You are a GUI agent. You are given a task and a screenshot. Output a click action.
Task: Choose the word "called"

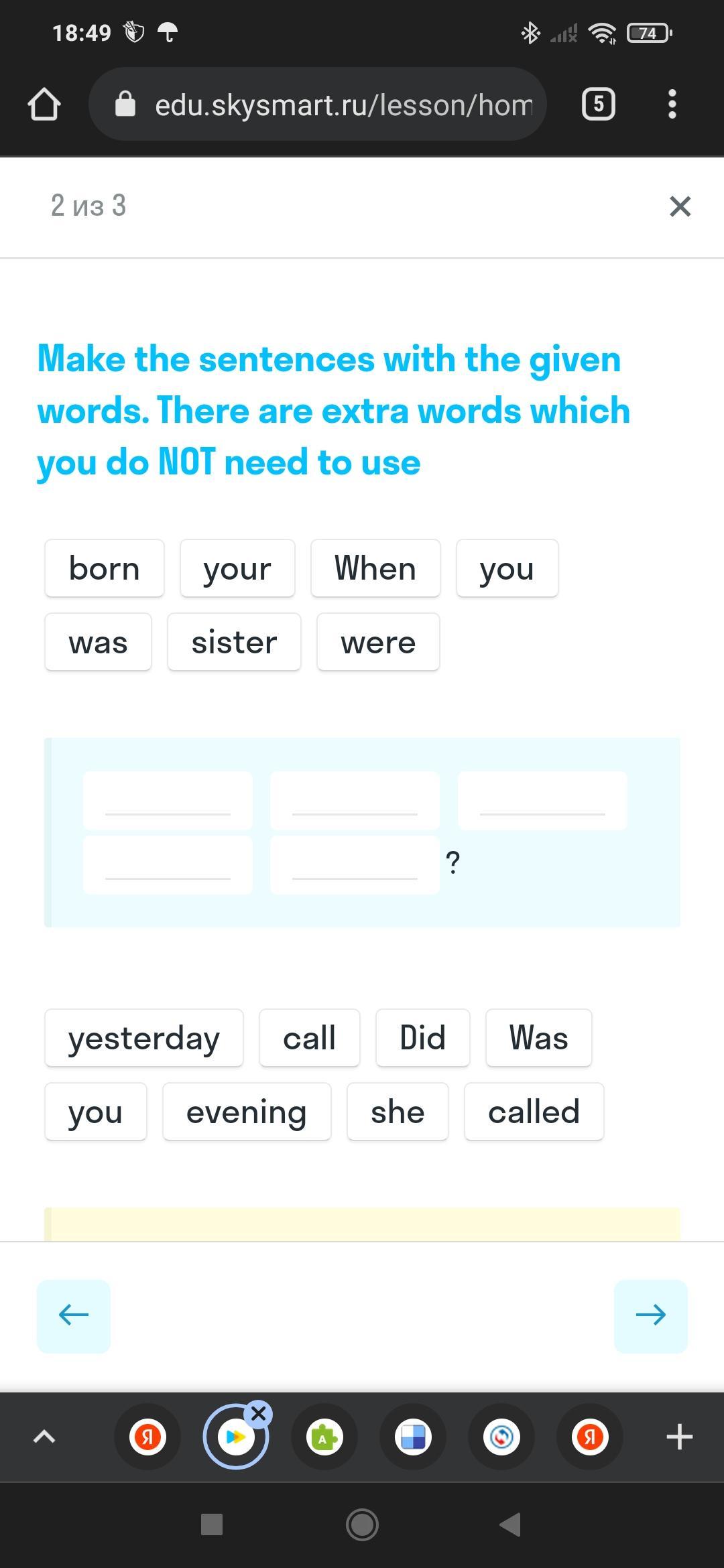coord(534,1112)
